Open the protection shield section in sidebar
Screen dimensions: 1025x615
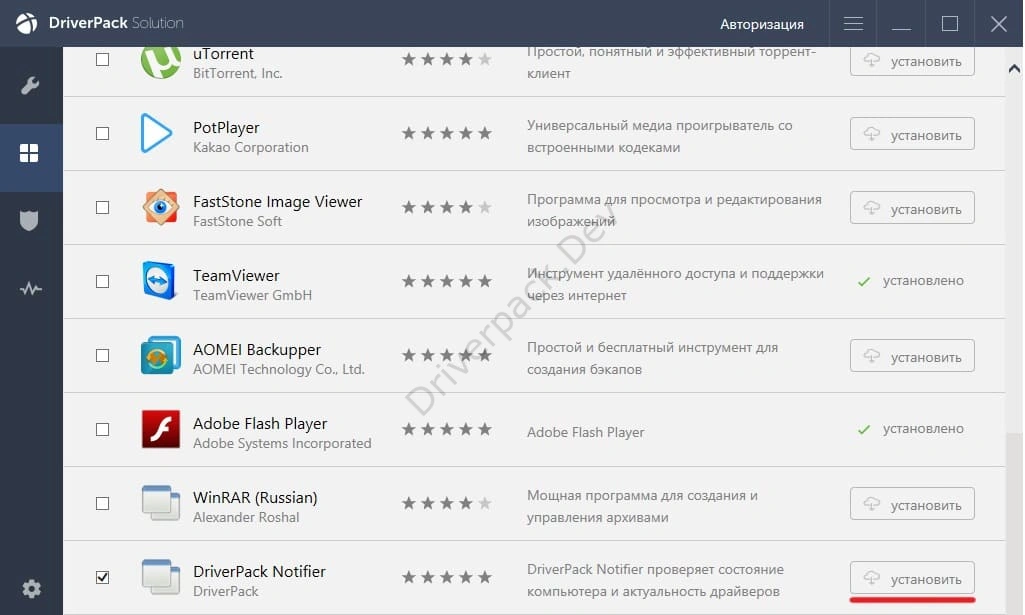pos(29,221)
